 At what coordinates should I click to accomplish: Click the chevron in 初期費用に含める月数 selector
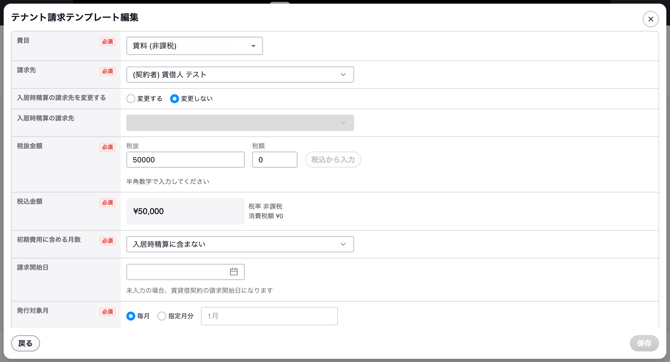coord(343,244)
